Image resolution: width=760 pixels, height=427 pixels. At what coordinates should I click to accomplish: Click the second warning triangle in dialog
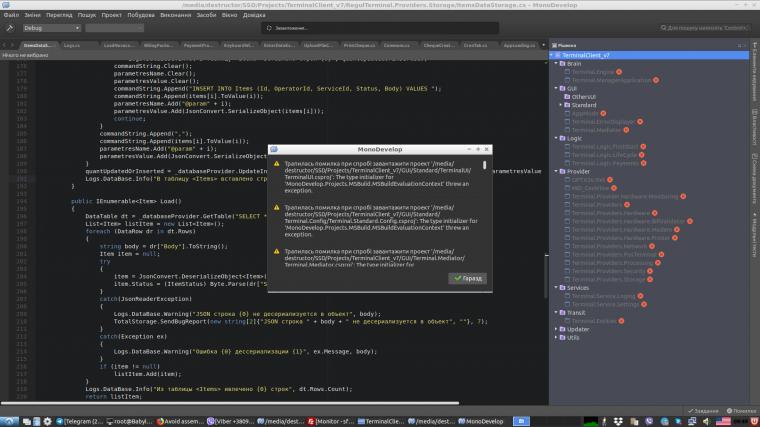pyautogui.click(x=276, y=207)
